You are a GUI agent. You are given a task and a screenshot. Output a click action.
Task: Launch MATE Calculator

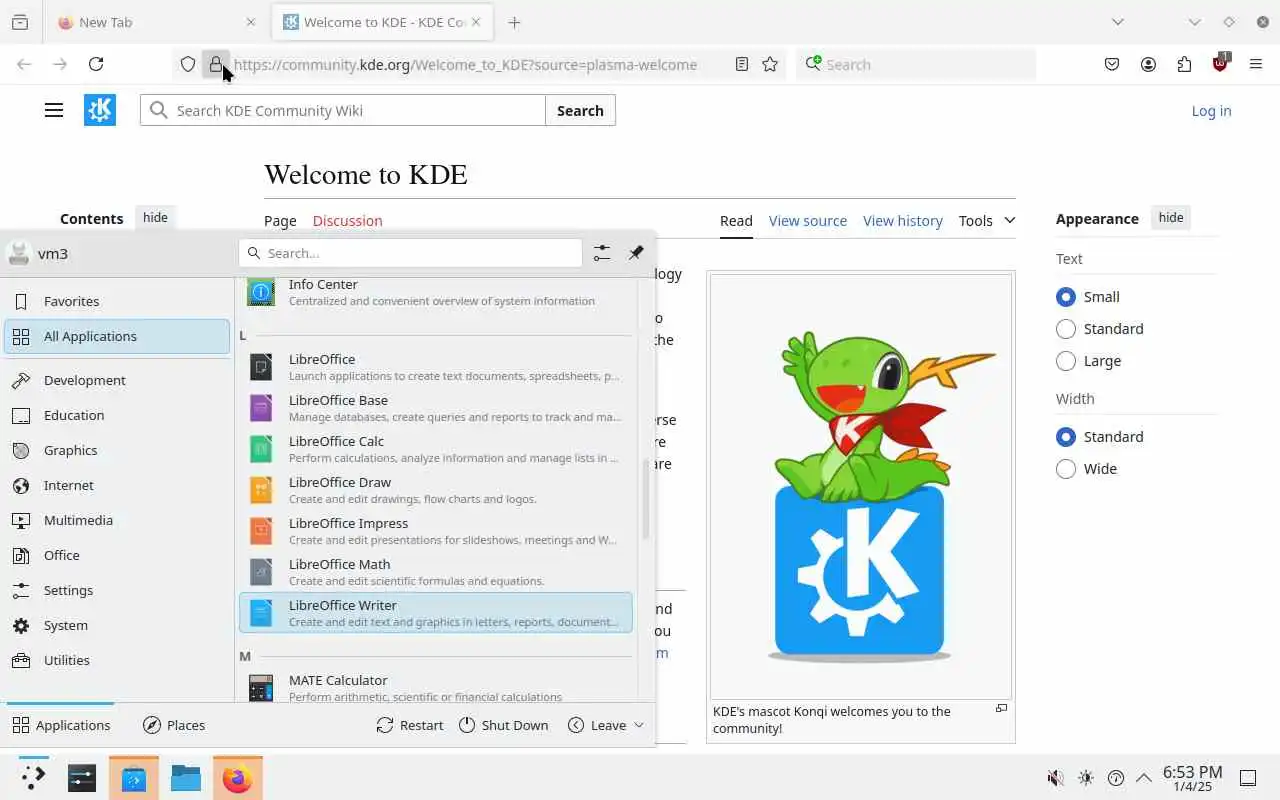(436, 687)
